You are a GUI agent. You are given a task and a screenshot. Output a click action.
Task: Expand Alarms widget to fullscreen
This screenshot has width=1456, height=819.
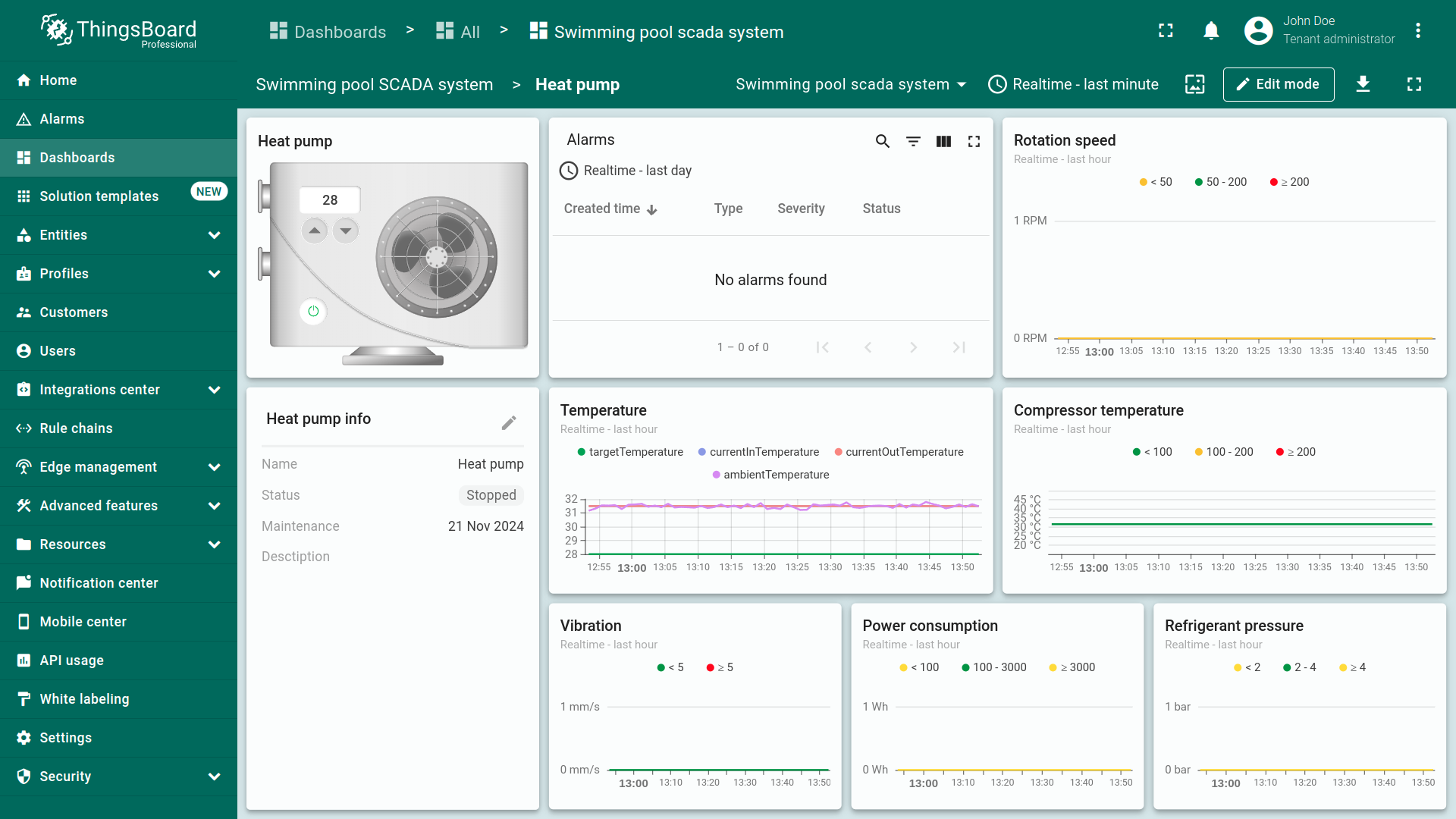(974, 141)
